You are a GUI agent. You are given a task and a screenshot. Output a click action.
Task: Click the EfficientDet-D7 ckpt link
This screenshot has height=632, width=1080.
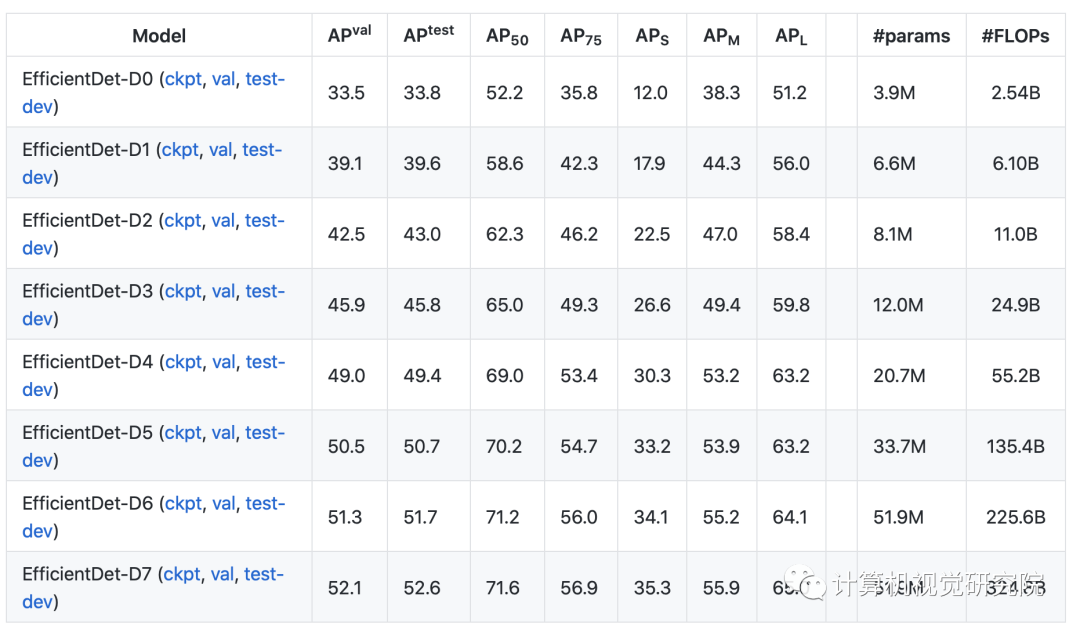point(182,574)
